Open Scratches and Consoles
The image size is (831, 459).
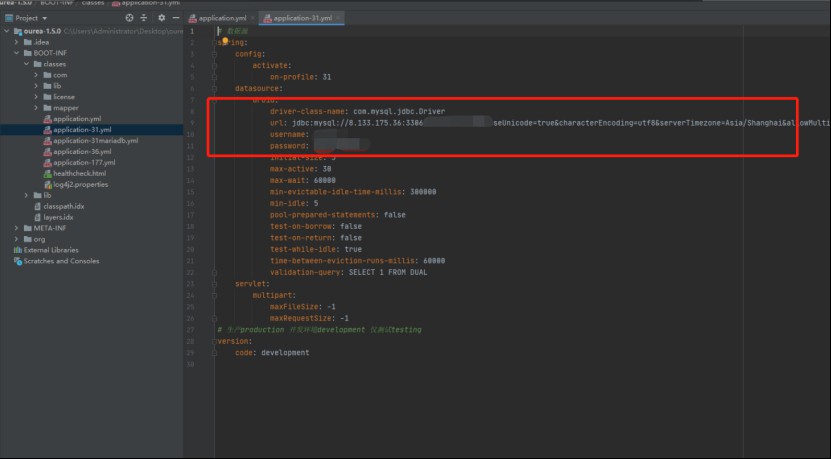click(61, 261)
